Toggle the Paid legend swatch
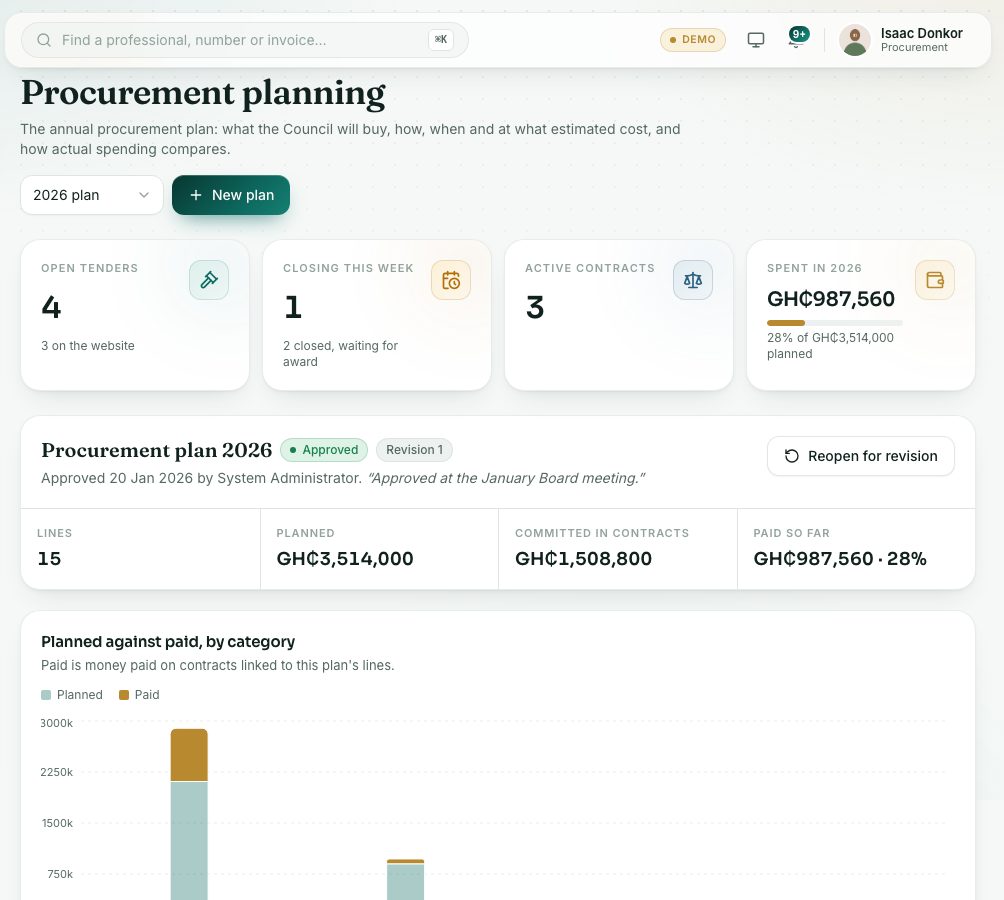 (x=124, y=695)
